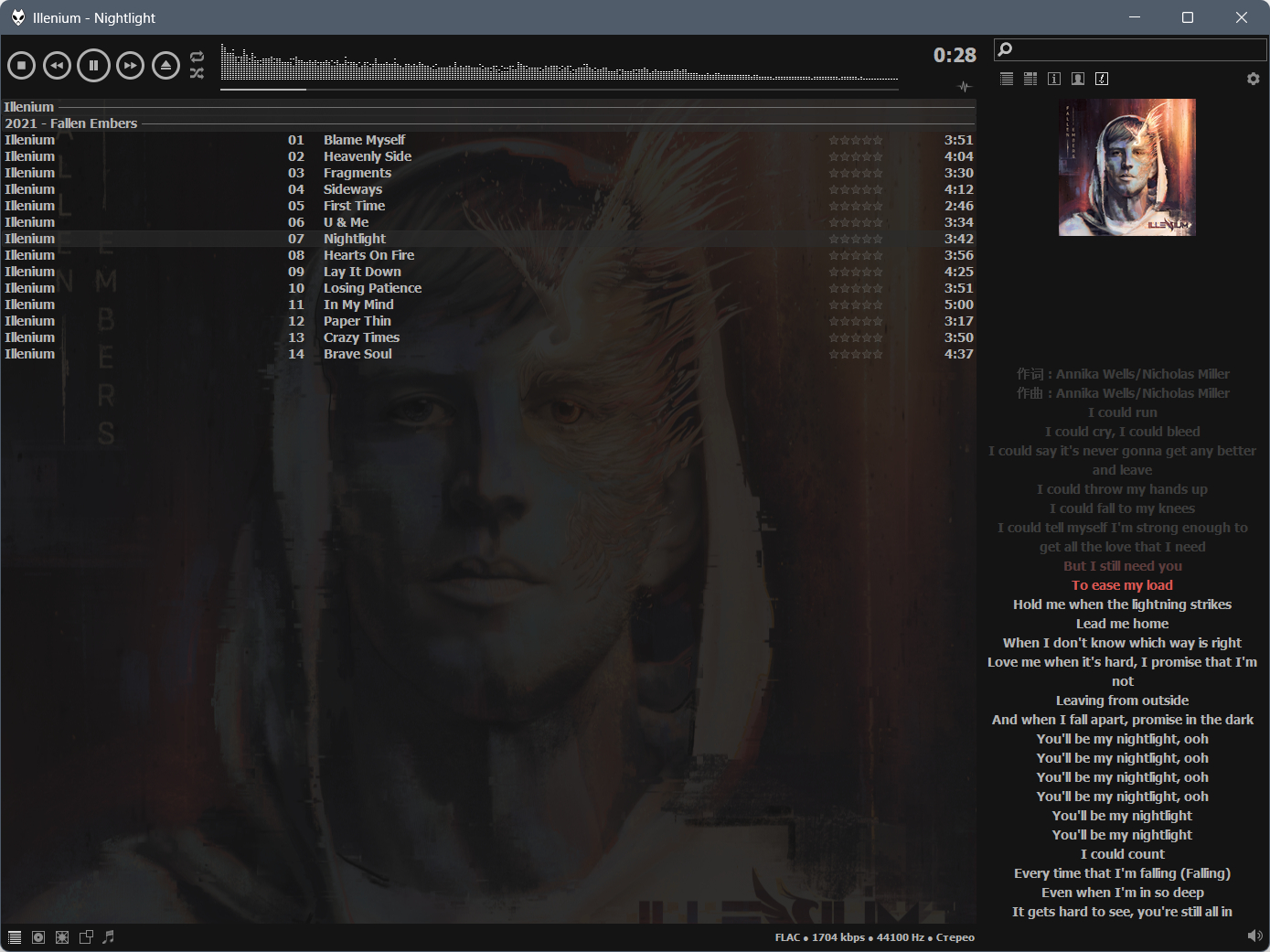This screenshot has height=952, width=1270.
Task: Select track 09 Lay It Down
Action: (488, 272)
